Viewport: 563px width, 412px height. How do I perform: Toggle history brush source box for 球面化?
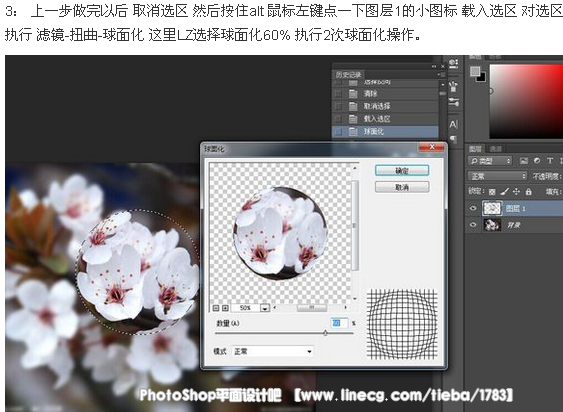pyautogui.click(x=338, y=131)
